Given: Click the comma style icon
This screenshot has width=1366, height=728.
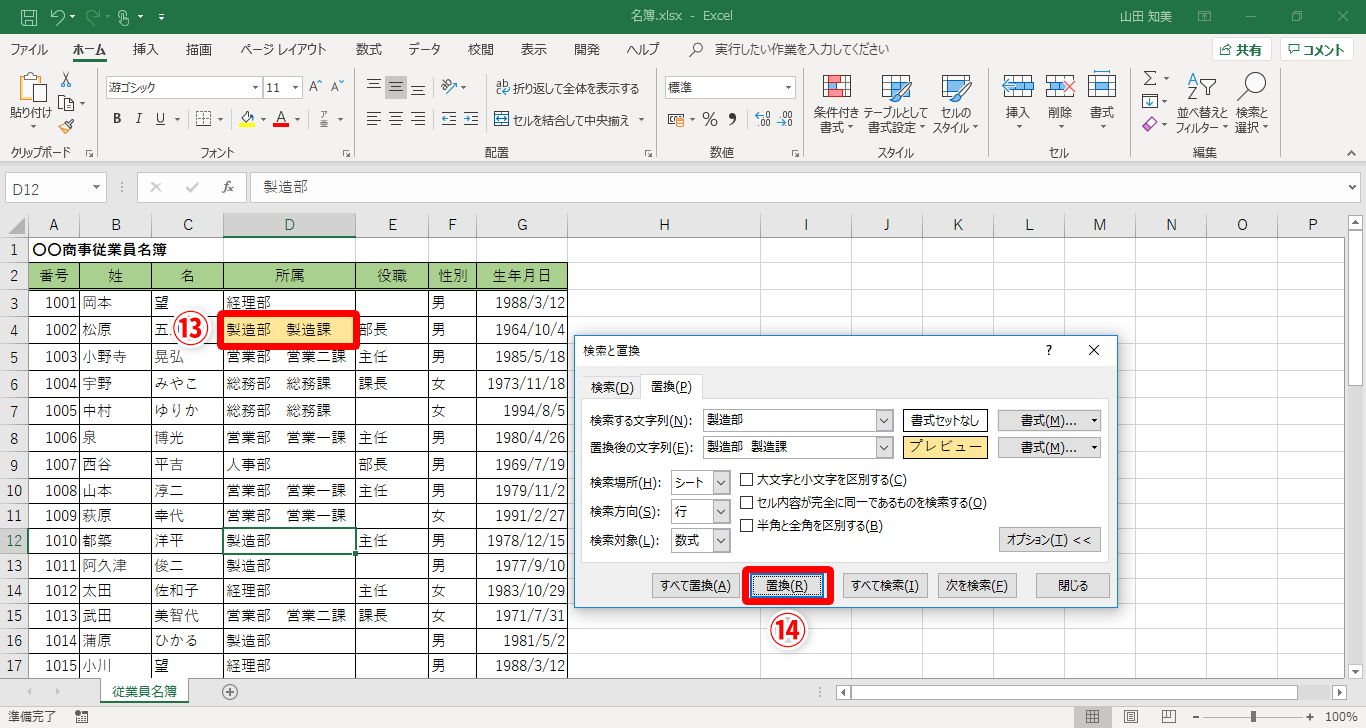Looking at the screenshot, I should (732, 119).
